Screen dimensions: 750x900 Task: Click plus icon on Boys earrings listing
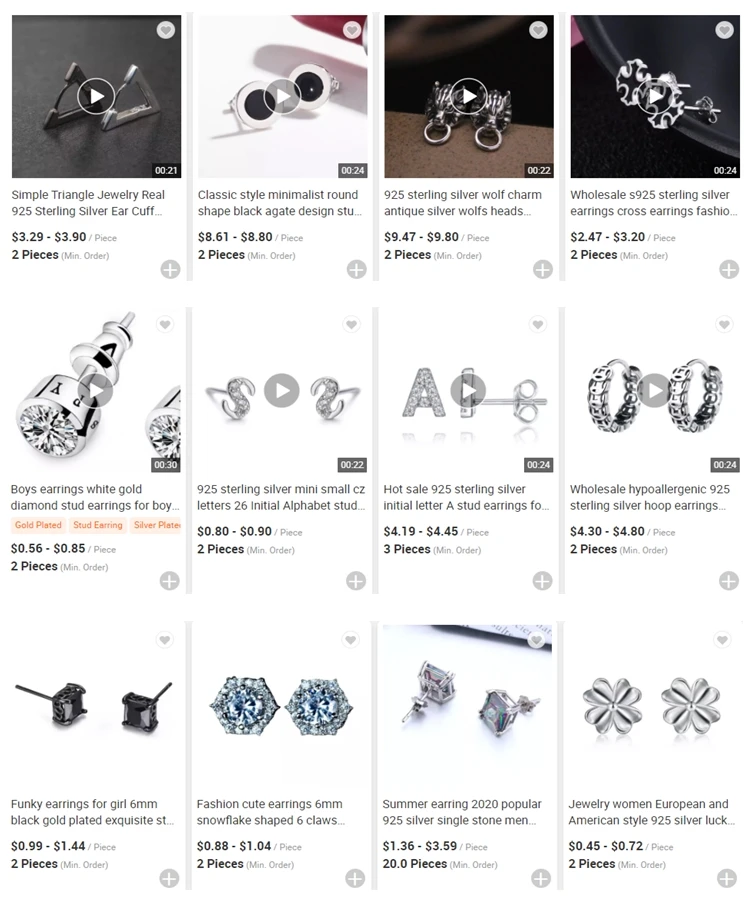[x=169, y=581]
